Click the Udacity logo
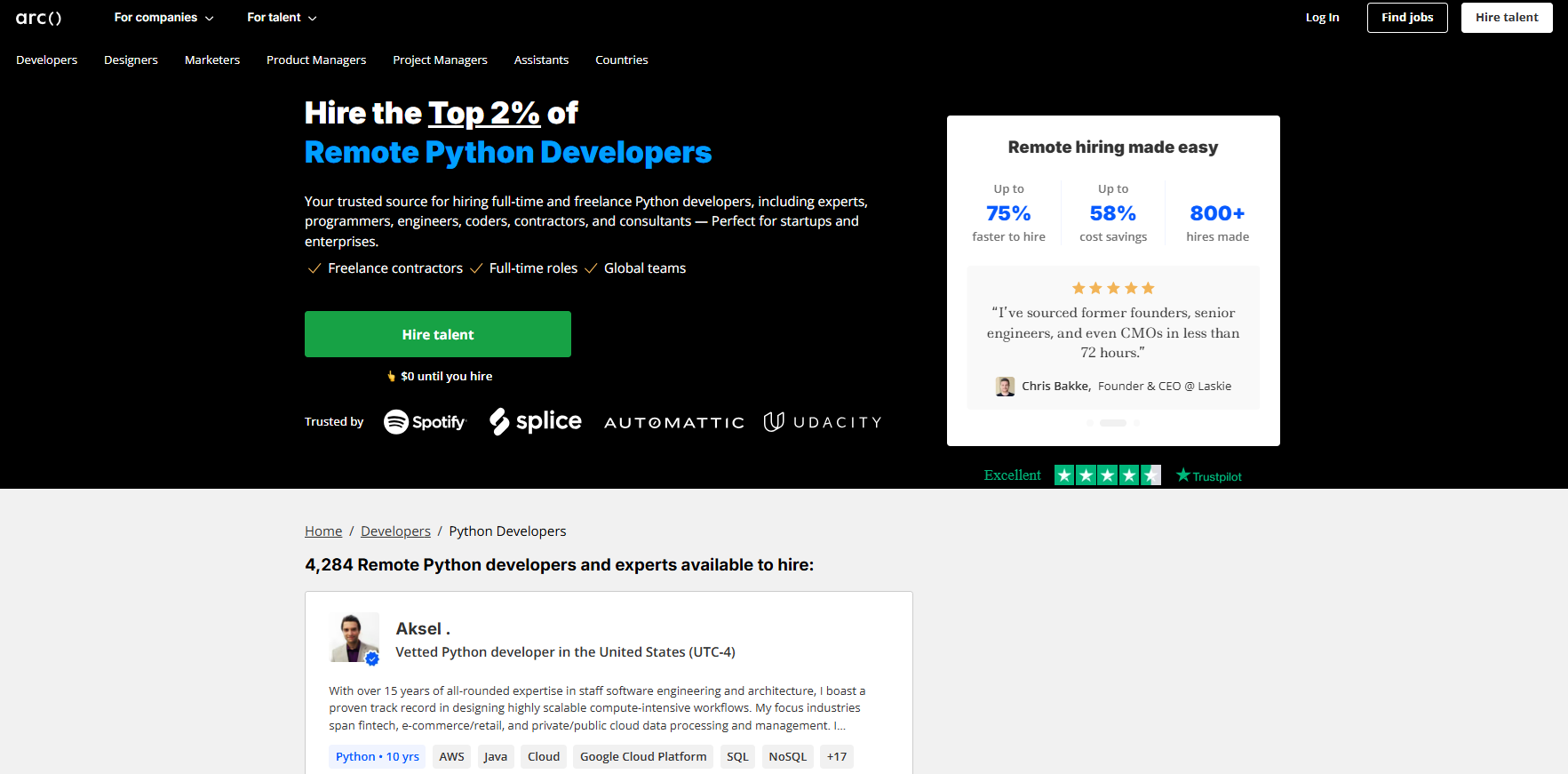The image size is (1568, 774). pyautogui.click(x=822, y=422)
